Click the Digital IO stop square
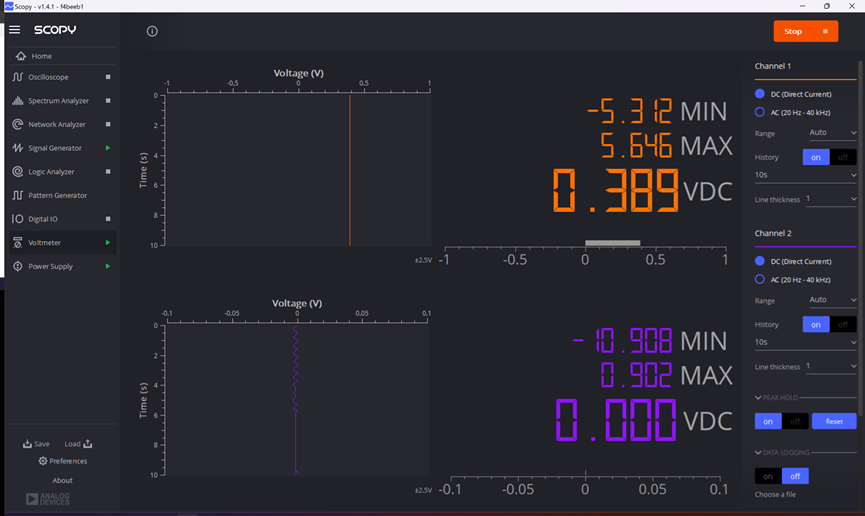 (x=108, y=219)
